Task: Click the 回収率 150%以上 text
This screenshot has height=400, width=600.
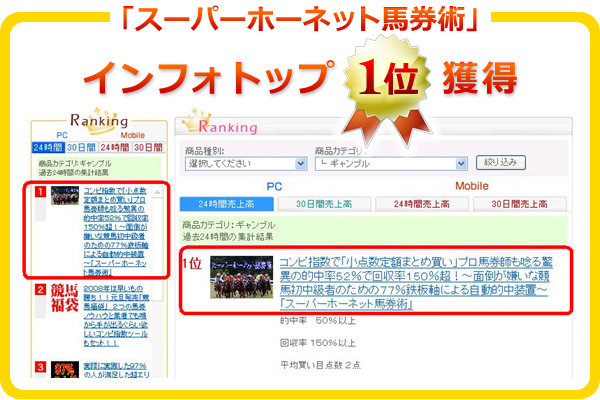Action: coord(318,343)
